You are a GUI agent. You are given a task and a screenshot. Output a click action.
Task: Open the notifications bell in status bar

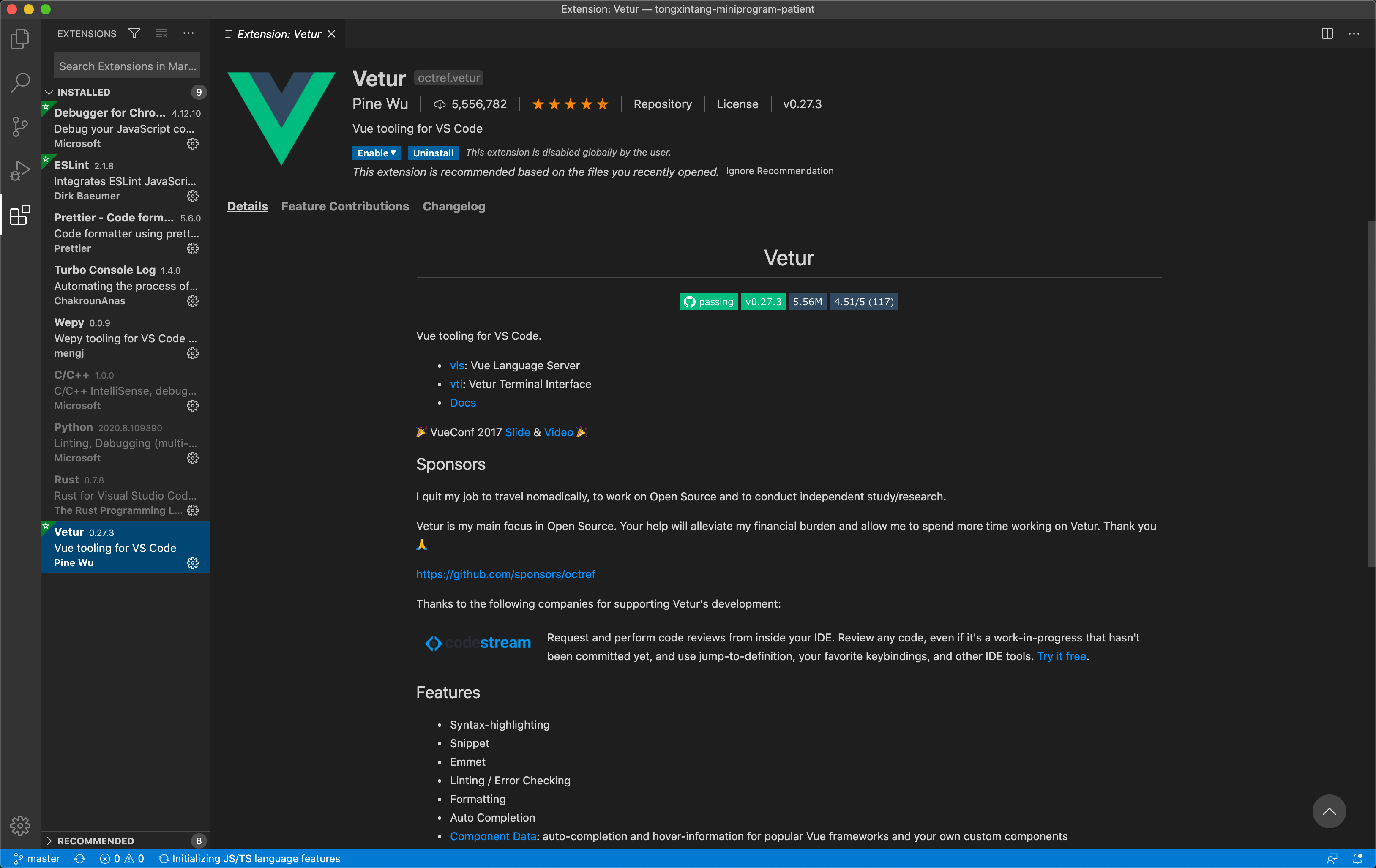point(1357,858)
